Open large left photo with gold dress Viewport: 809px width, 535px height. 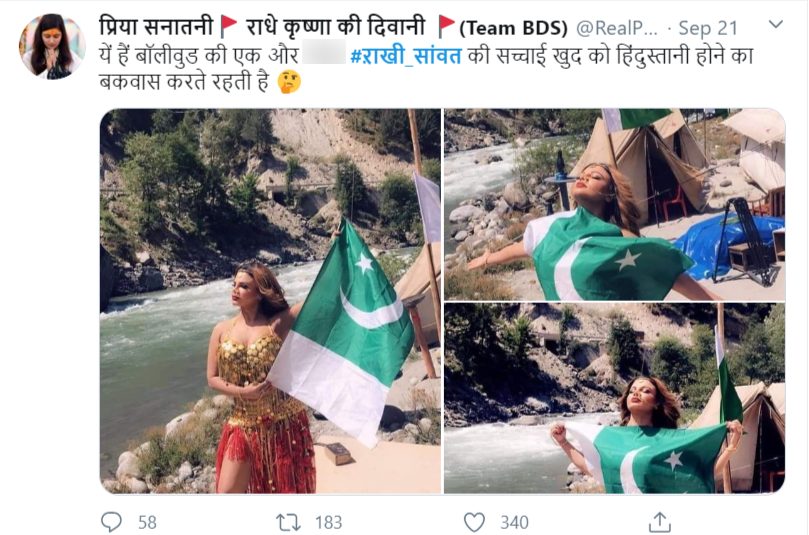[x=270, y=301]
